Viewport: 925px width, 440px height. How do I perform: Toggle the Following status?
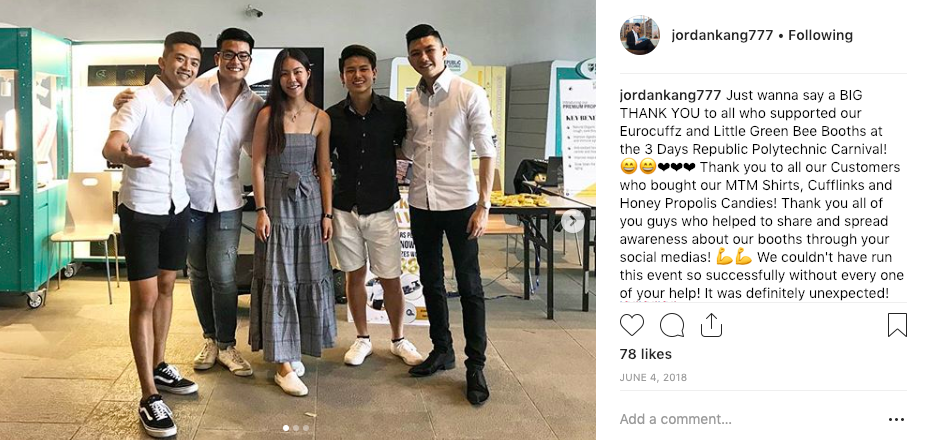click(x=821, y=35)
